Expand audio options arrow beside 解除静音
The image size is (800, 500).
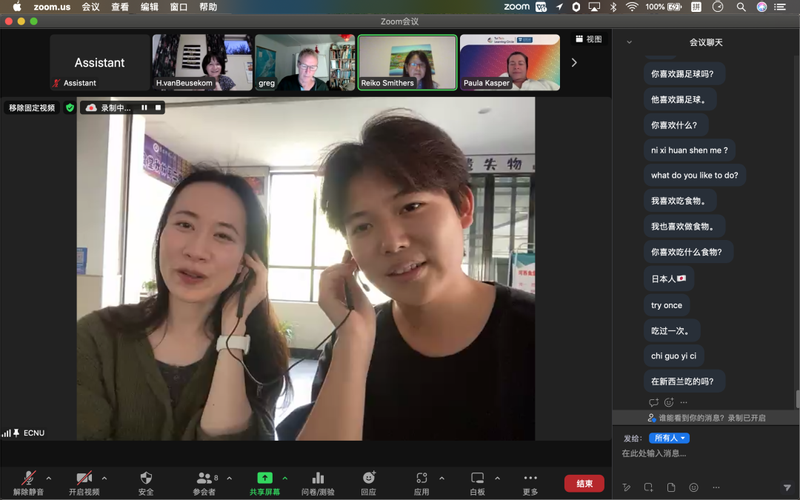point(48,478)
